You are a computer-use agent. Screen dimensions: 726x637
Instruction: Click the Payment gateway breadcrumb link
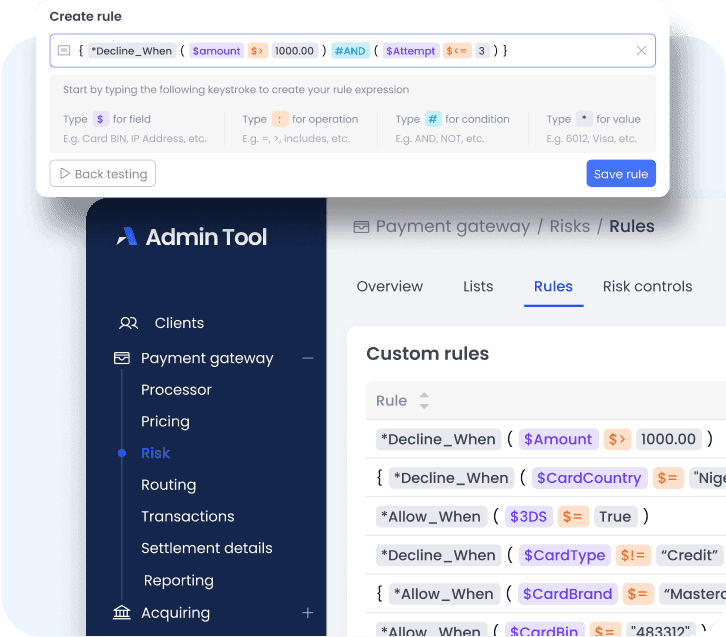click(453, 226)
